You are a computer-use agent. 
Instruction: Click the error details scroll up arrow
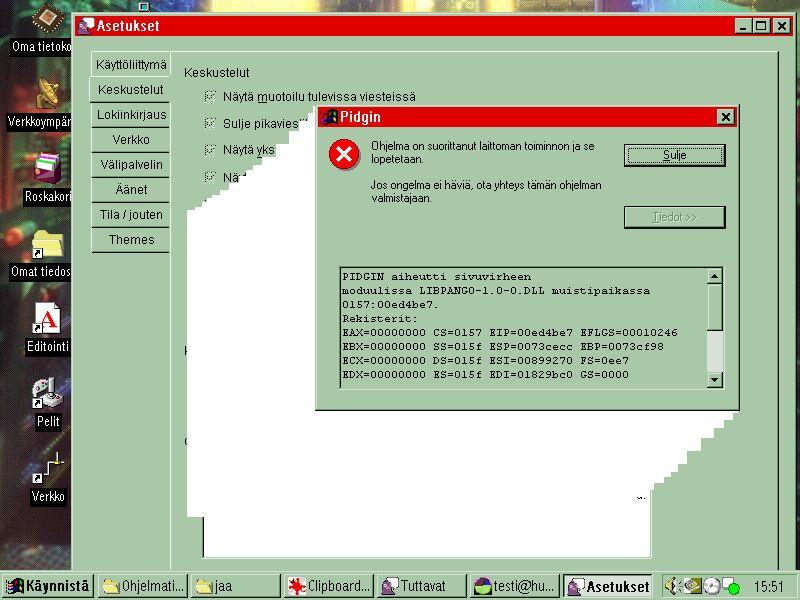click(715, 276)
